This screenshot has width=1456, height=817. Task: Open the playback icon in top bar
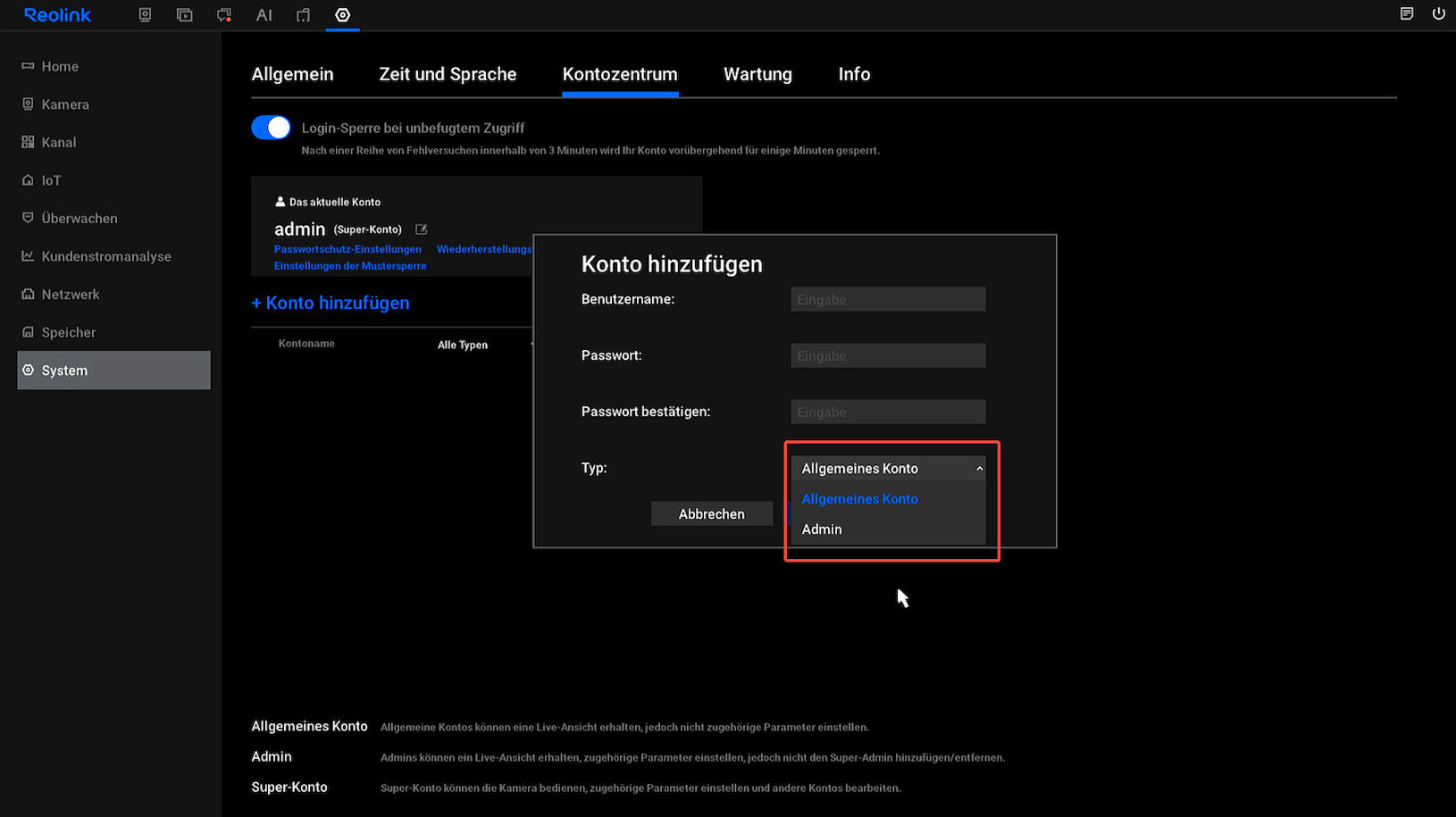[184, 15]
